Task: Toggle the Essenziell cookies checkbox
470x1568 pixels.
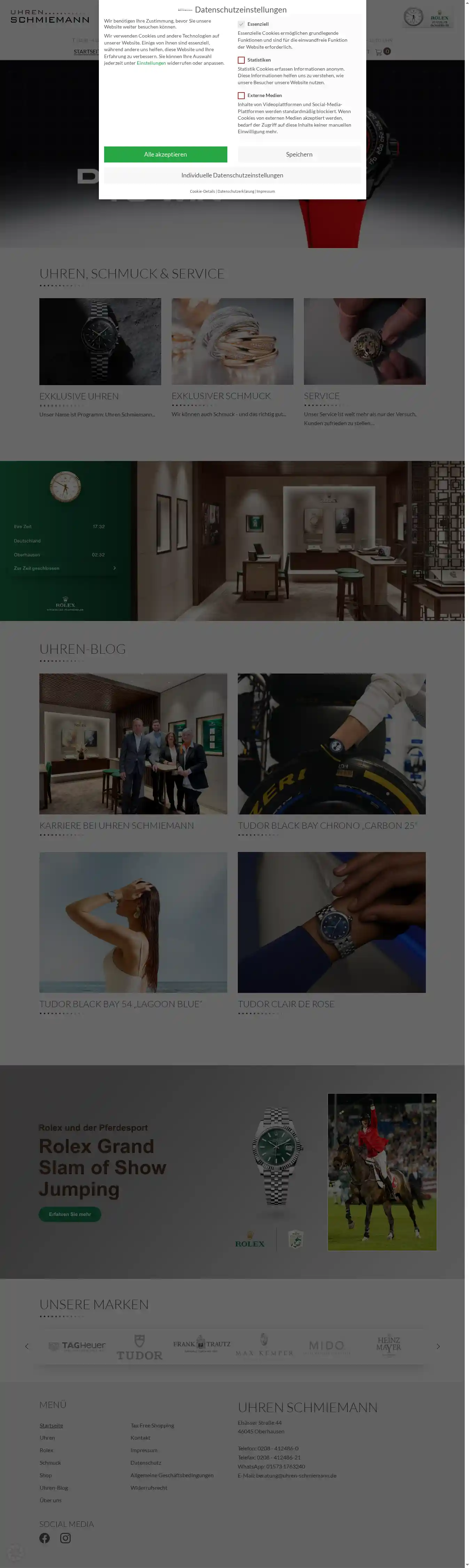Action: (241, 24)
